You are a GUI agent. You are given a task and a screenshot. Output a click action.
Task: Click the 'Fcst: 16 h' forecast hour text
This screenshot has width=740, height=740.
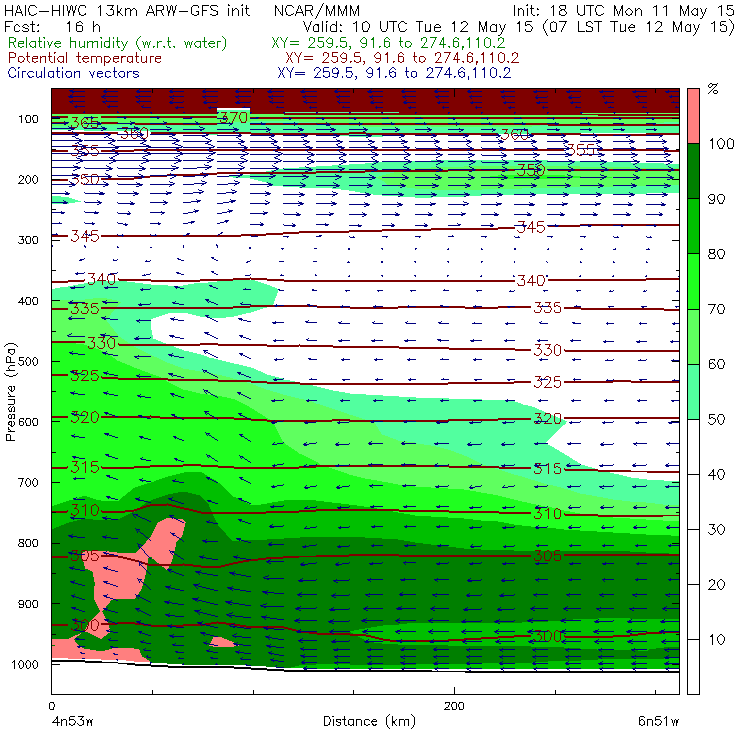52,26
